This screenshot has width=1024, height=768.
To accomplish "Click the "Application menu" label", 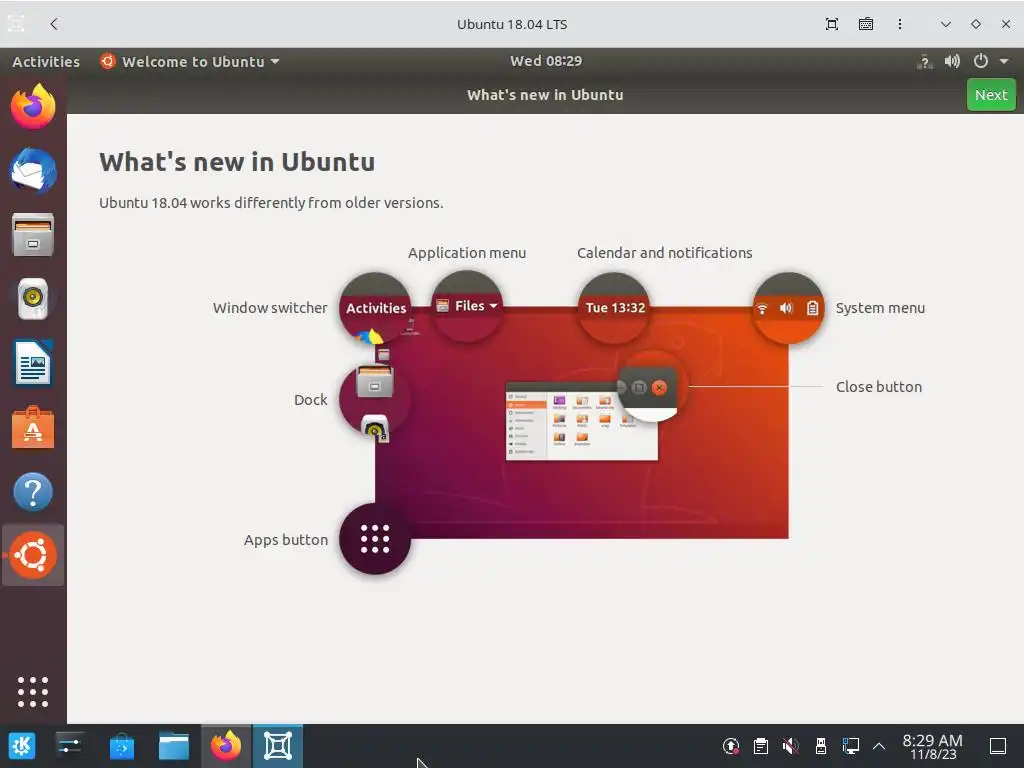I will click(x=467, y=253).
